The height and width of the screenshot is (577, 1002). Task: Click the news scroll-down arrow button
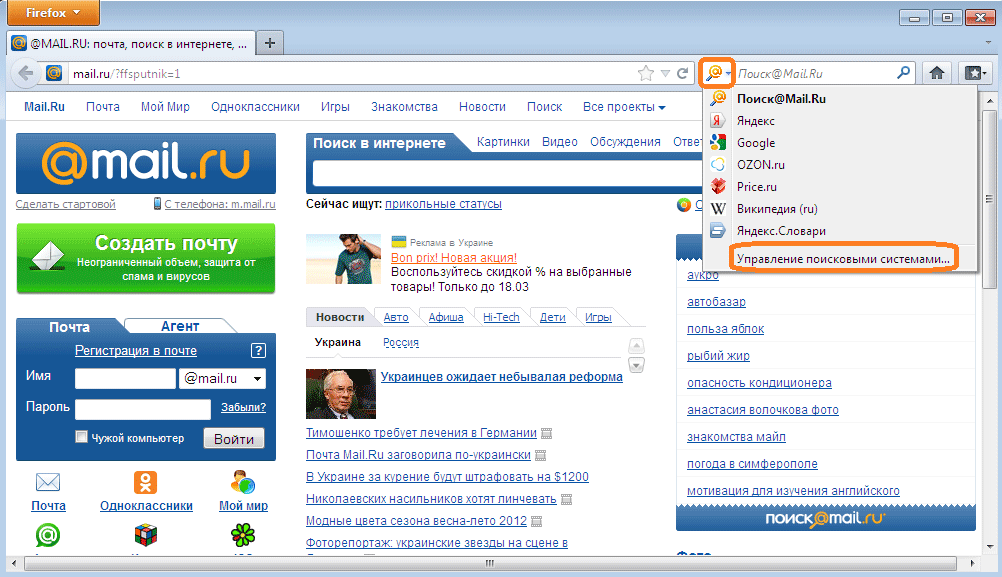point(636,365)
